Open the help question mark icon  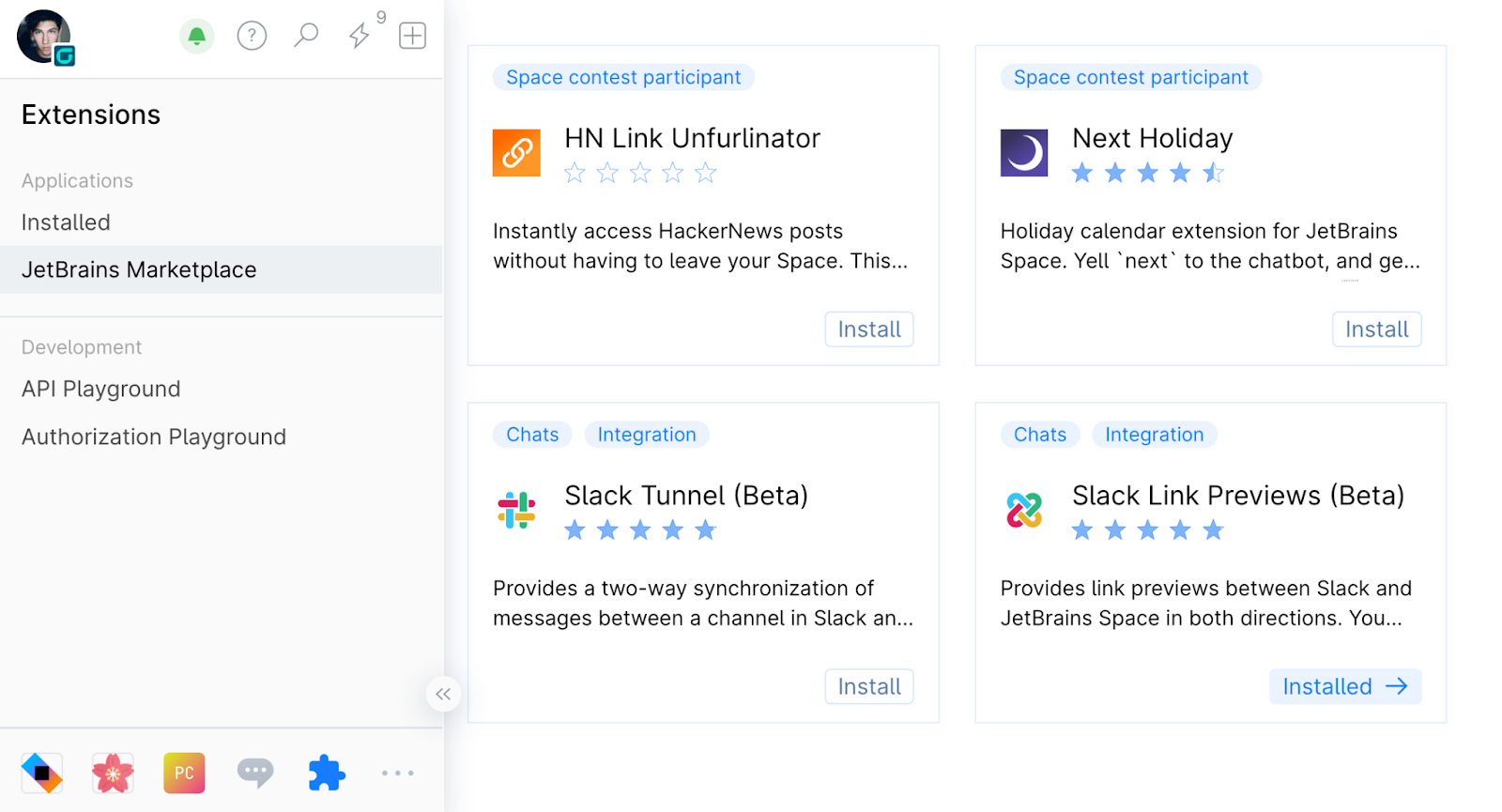point(252,37)
